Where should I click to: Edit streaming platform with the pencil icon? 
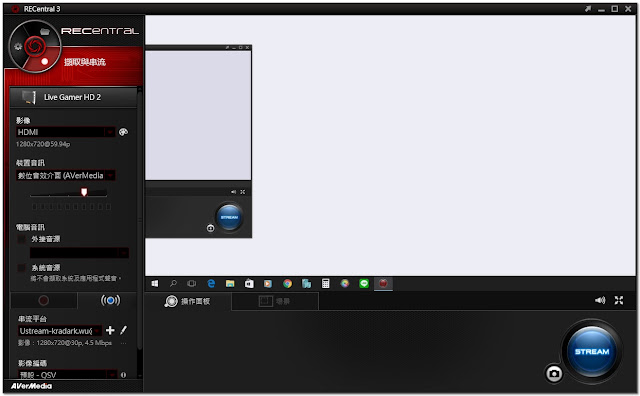[124, 330]
